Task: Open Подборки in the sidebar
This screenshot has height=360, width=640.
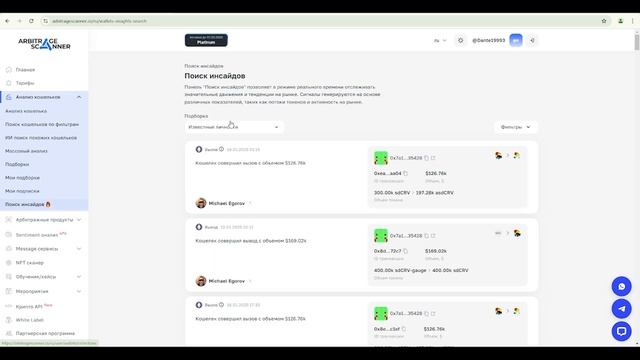Action: tap(17, 164)
